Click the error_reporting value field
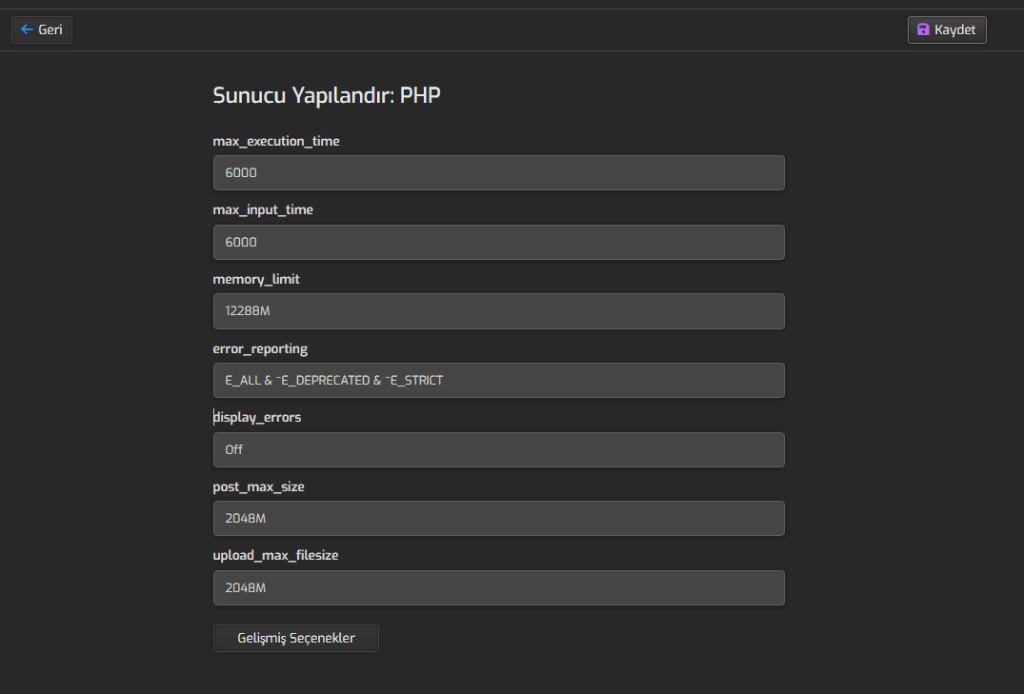Viewport: 1024px width, 694px height. click(498, 380)
